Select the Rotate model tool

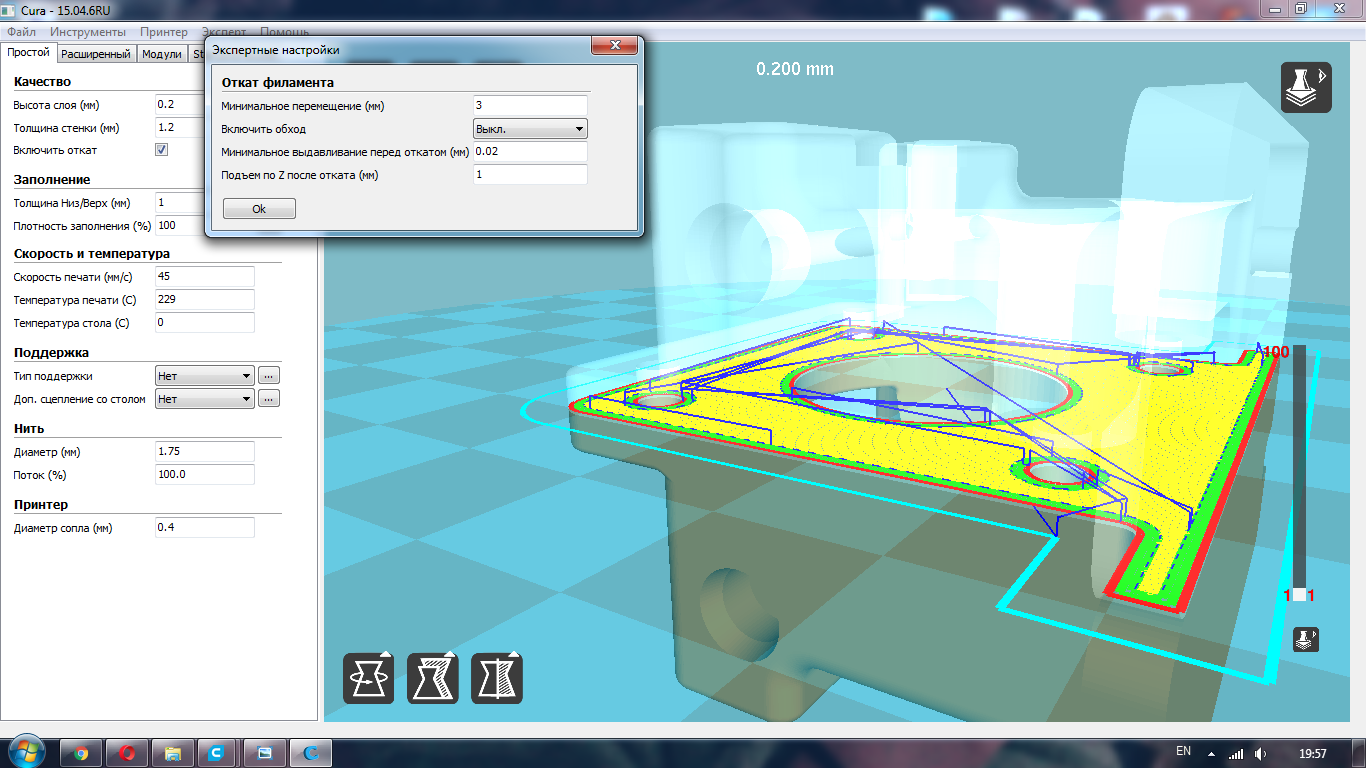pyautogui.click(x=368, y=679)
